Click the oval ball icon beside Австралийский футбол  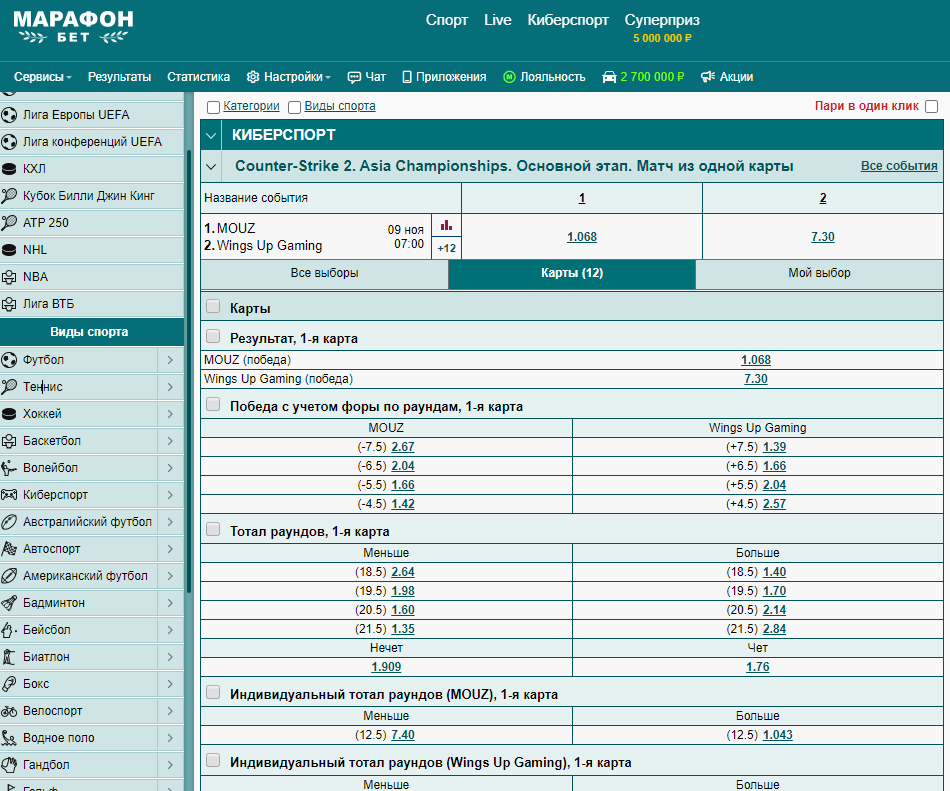tap(9, 521)
